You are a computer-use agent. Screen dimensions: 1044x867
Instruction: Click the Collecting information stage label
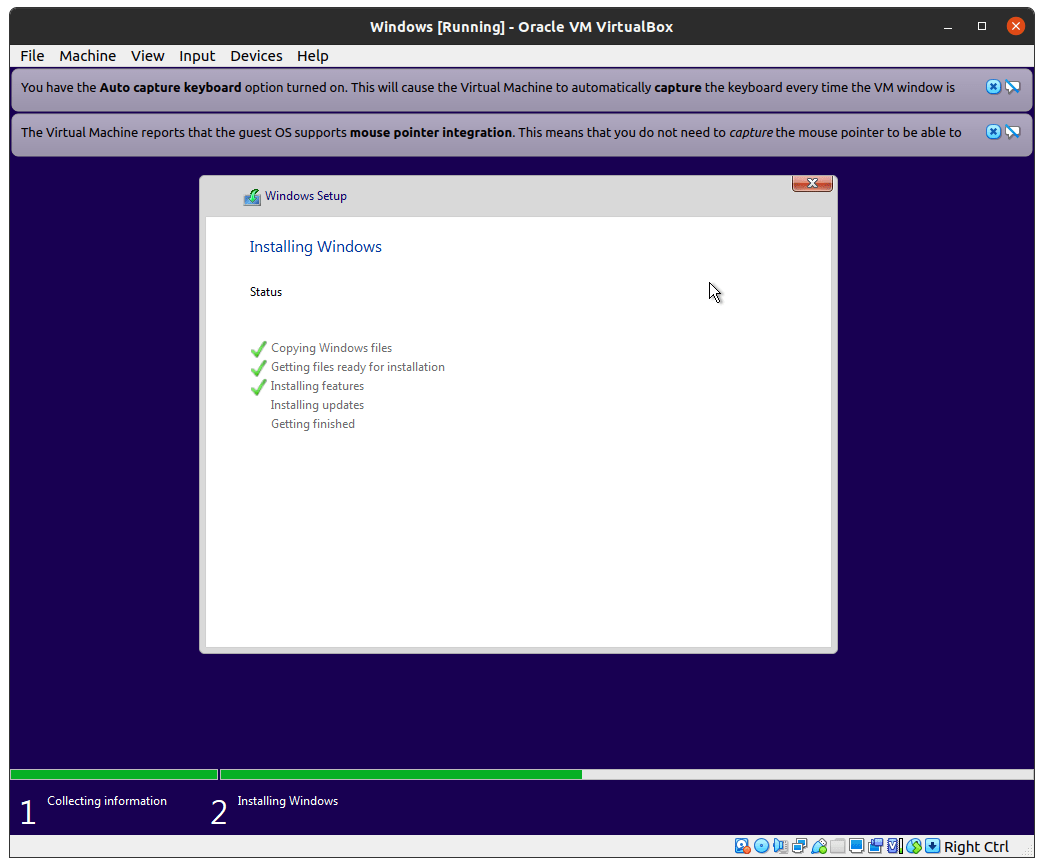(x=107, y=801)
